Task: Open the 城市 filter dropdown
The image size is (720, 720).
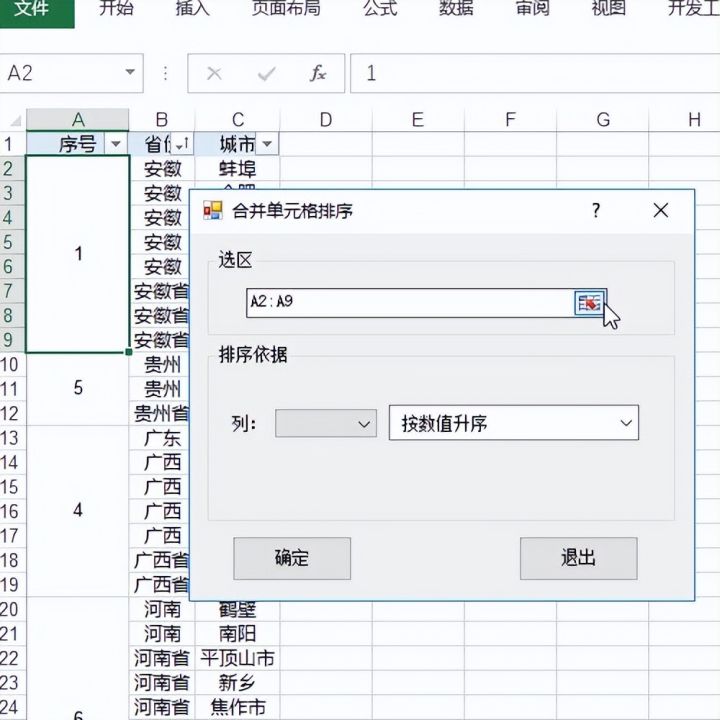Action: click(x=267, y=144)
